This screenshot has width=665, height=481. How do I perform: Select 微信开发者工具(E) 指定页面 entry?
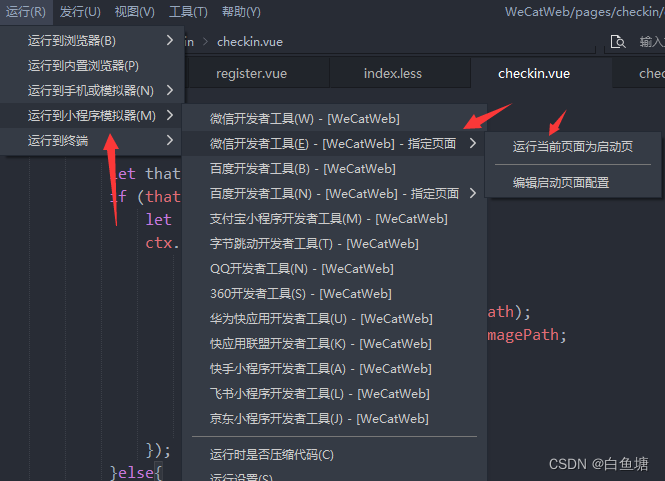334,144
